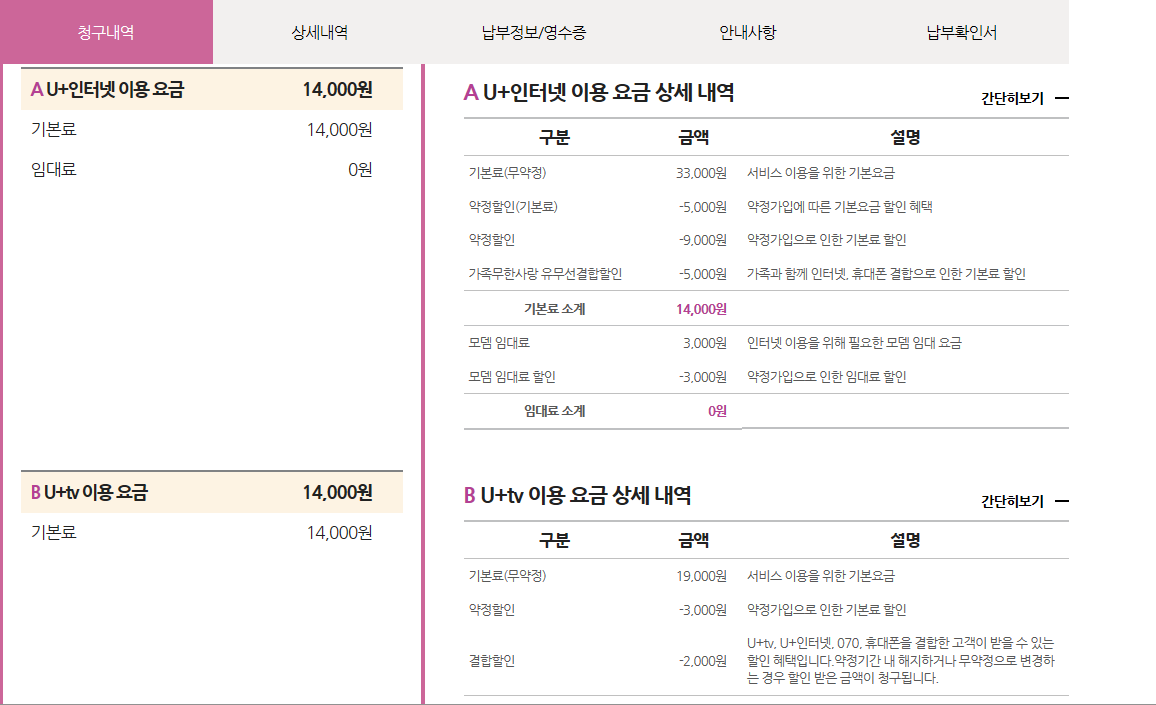This screenshot has height=705, width=1156.
Task: Click the 가족무한사랑 유무선결합할인 row
Action: pyautogui.click(x=545, y=273)
